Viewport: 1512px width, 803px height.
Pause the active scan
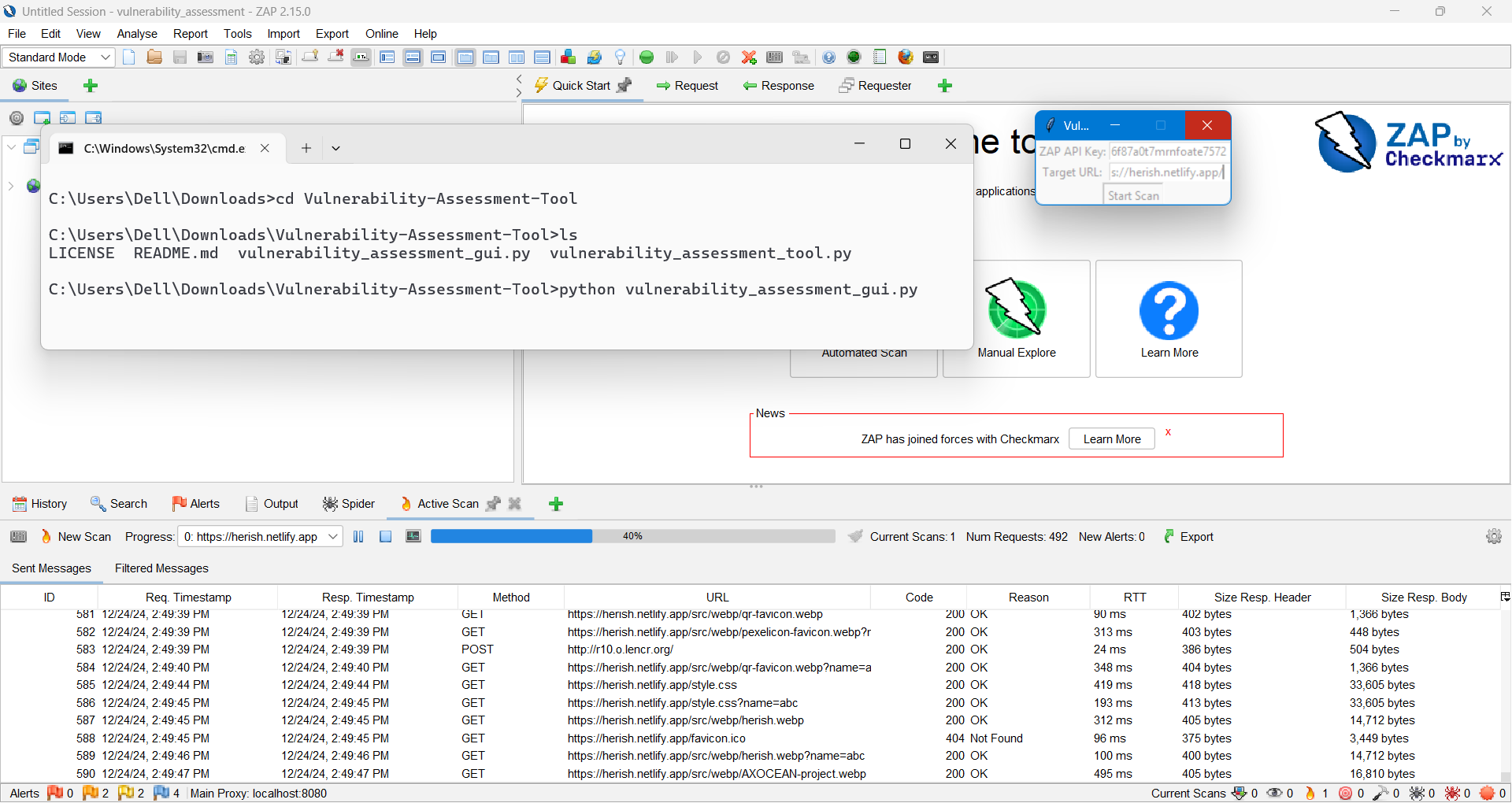pyautogui.click(x=358, y=536)
